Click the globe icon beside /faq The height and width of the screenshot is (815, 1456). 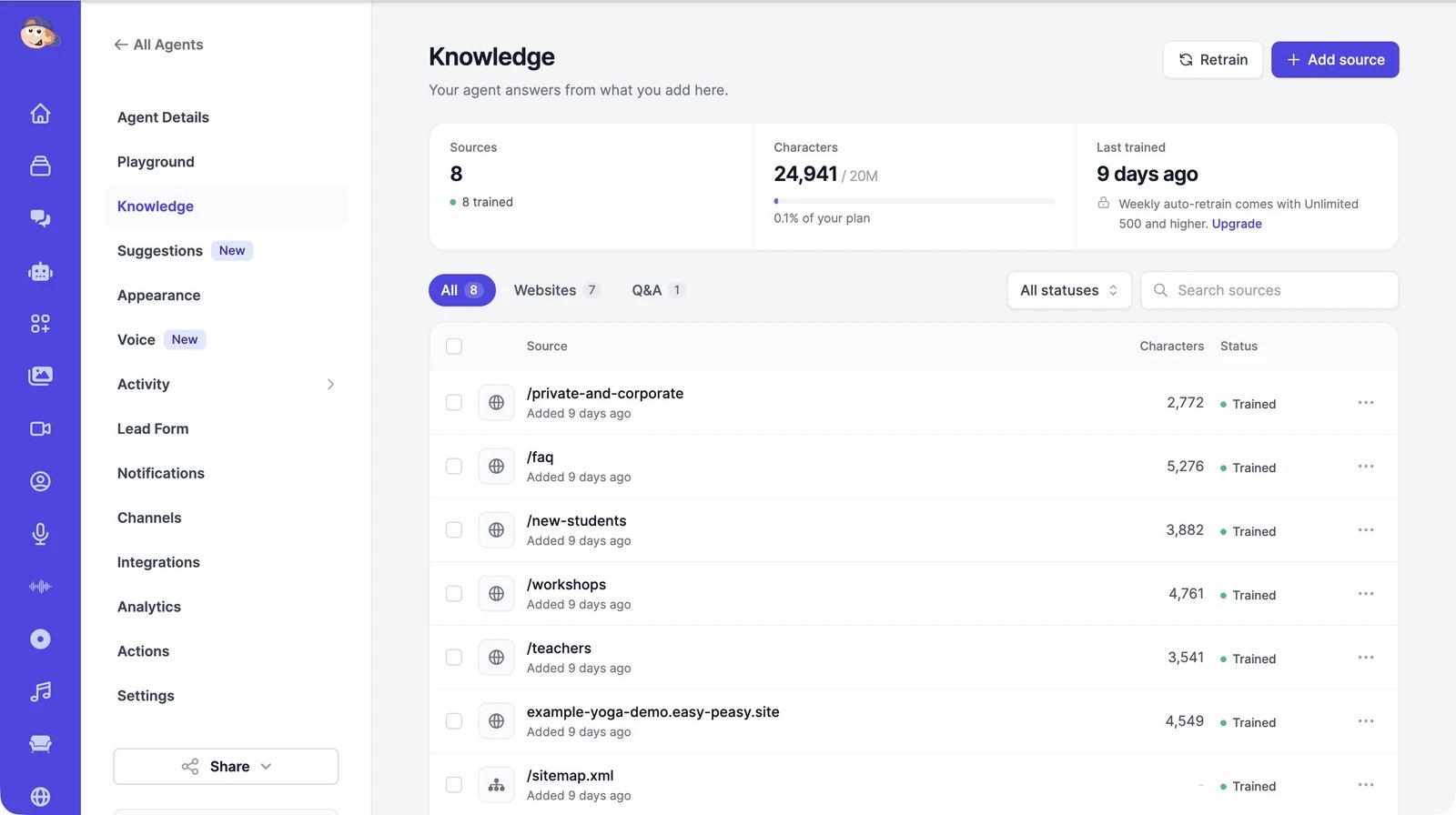pos(496,466)
